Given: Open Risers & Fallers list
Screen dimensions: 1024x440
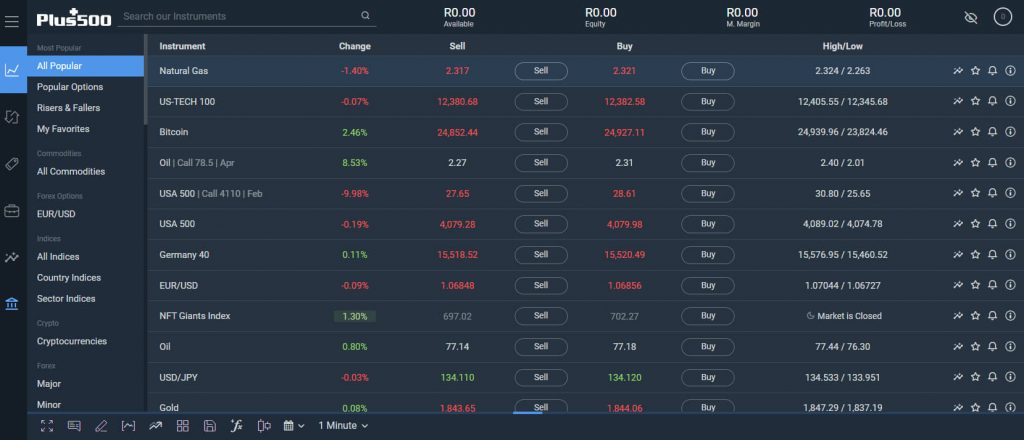Looking at the screenshot, I should (69, 108).
